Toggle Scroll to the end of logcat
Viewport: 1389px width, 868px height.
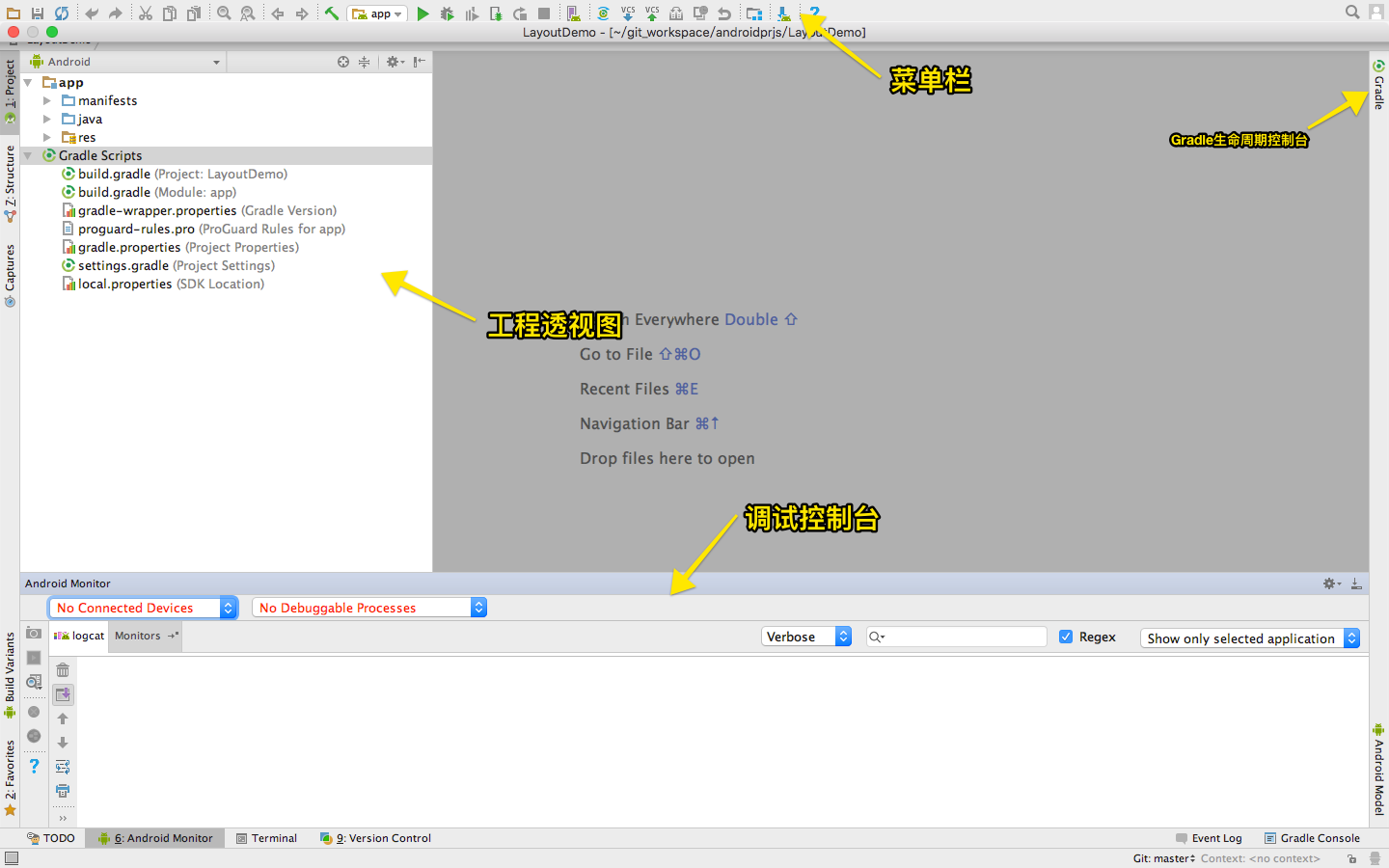[63, 694]
